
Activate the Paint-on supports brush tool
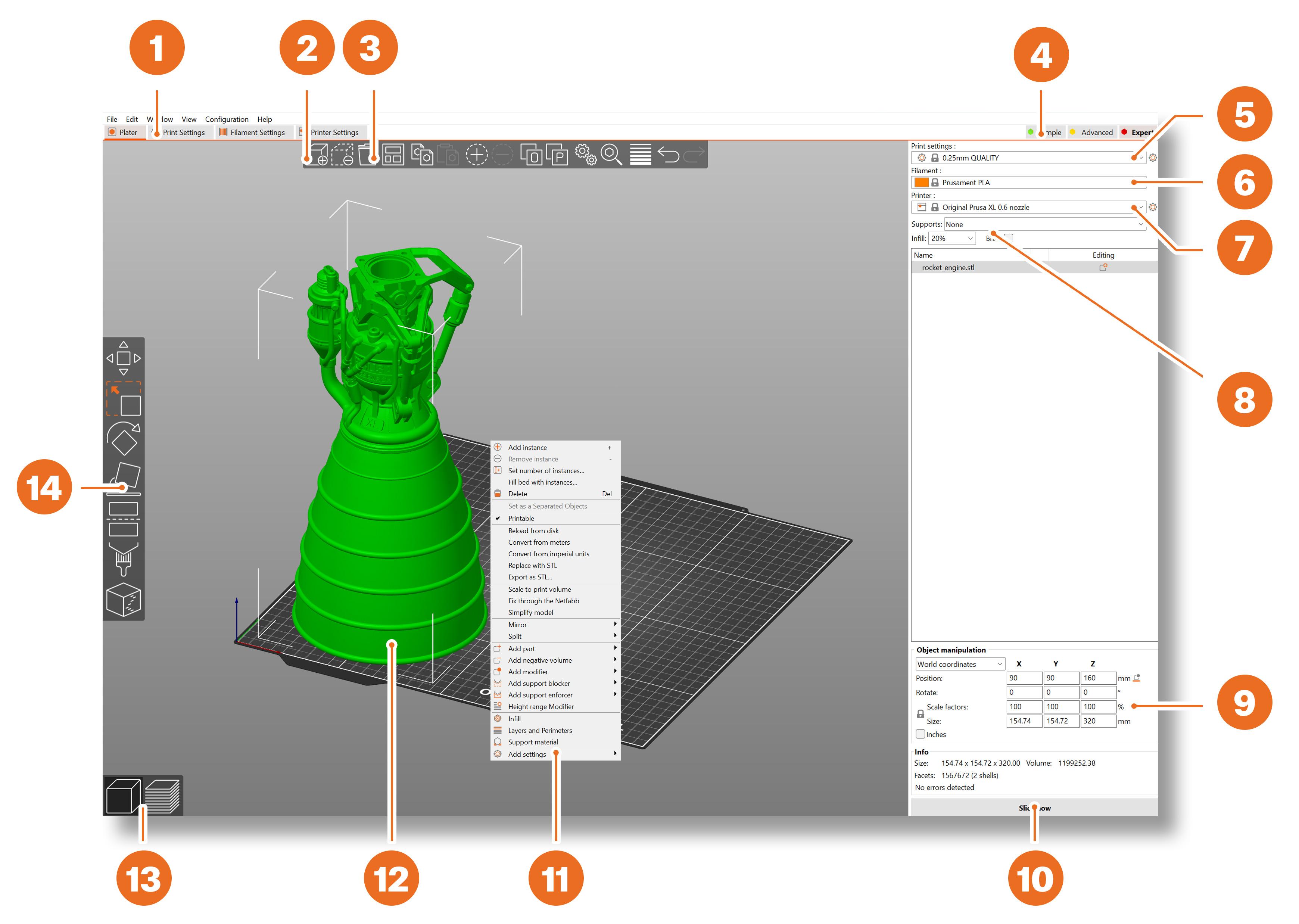click(124, 558)
